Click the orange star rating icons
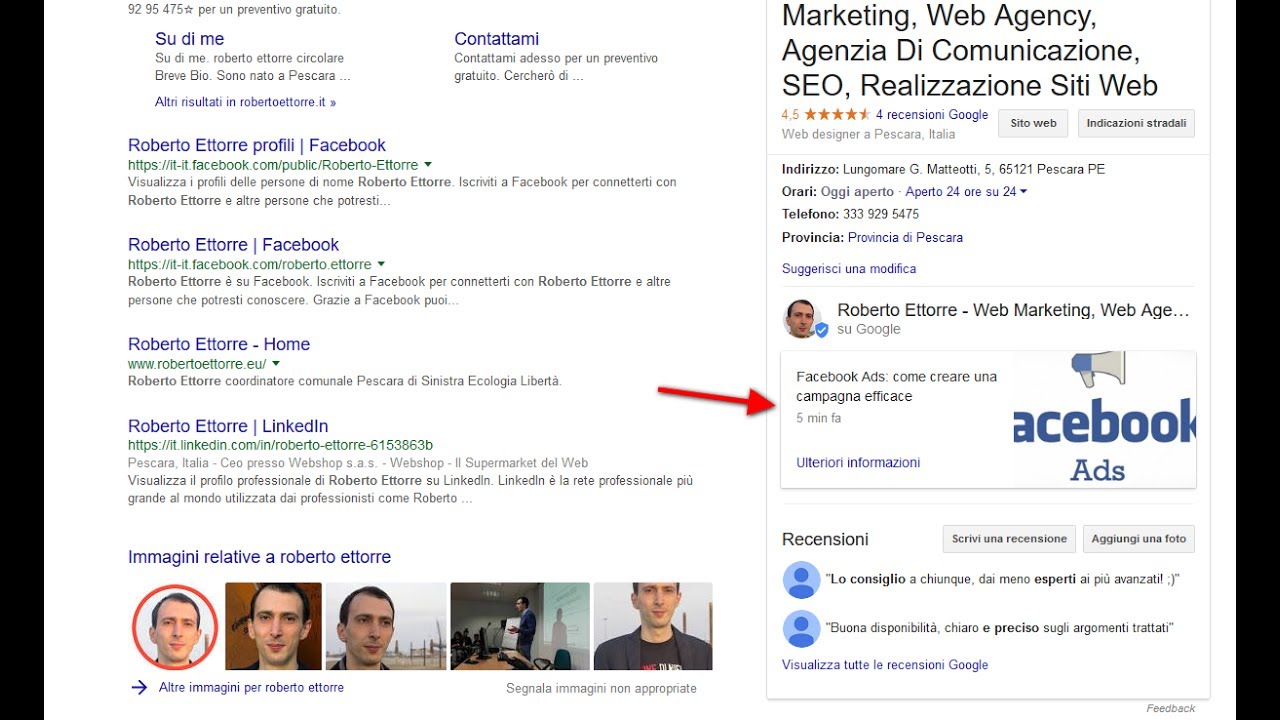The height and width of the screenshot is (720, 1280). 837,115
